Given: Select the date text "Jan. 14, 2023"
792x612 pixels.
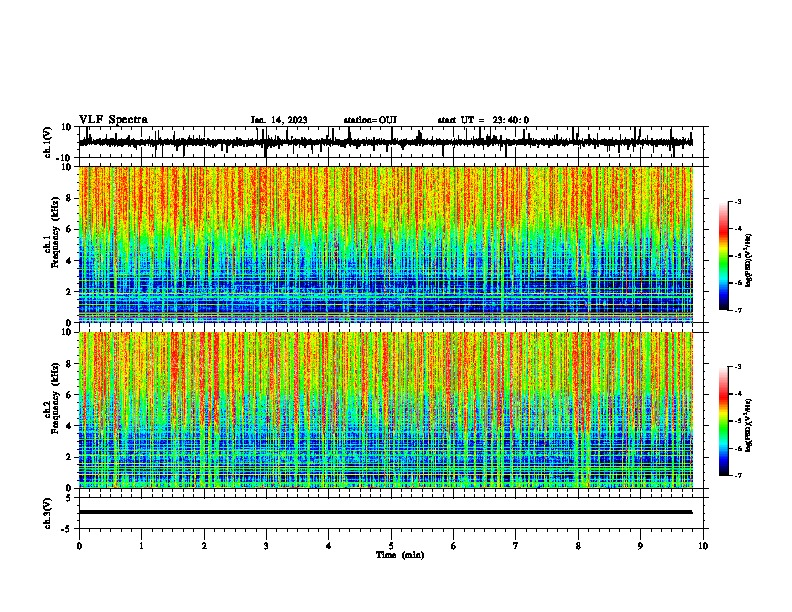Looking at the screenshot, I should point(279,120).
